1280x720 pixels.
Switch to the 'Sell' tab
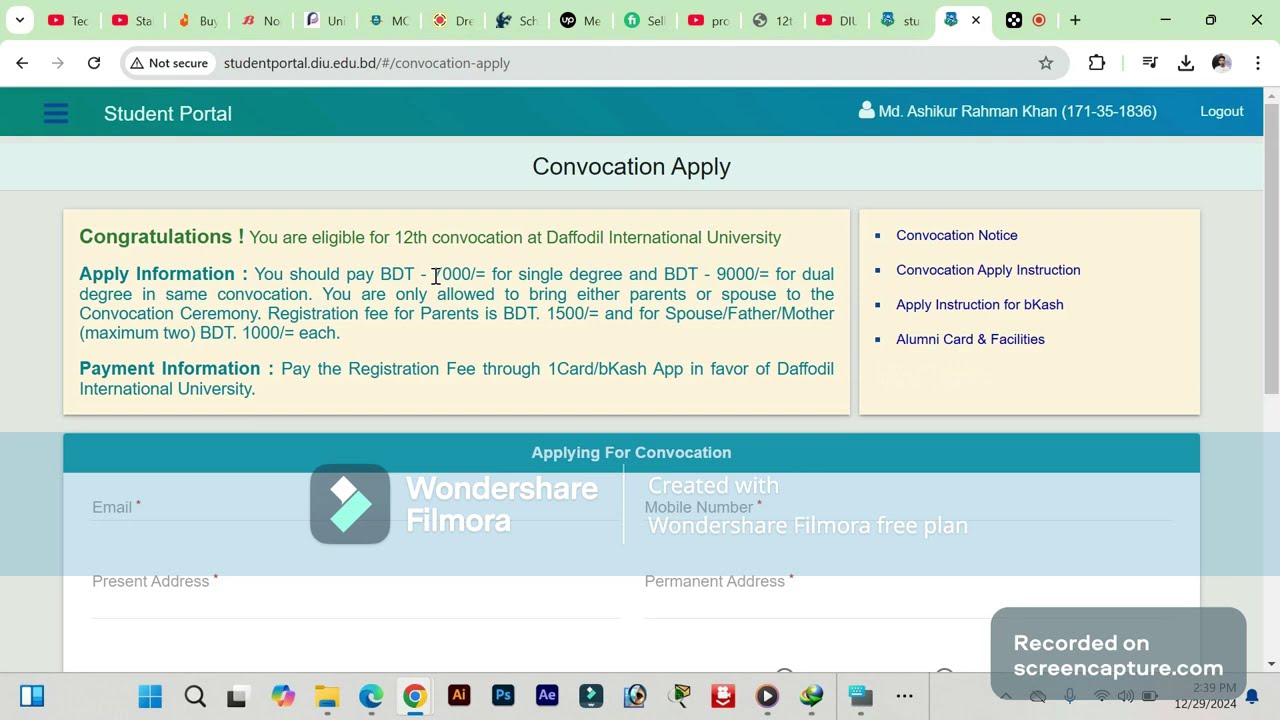[645, 20]
